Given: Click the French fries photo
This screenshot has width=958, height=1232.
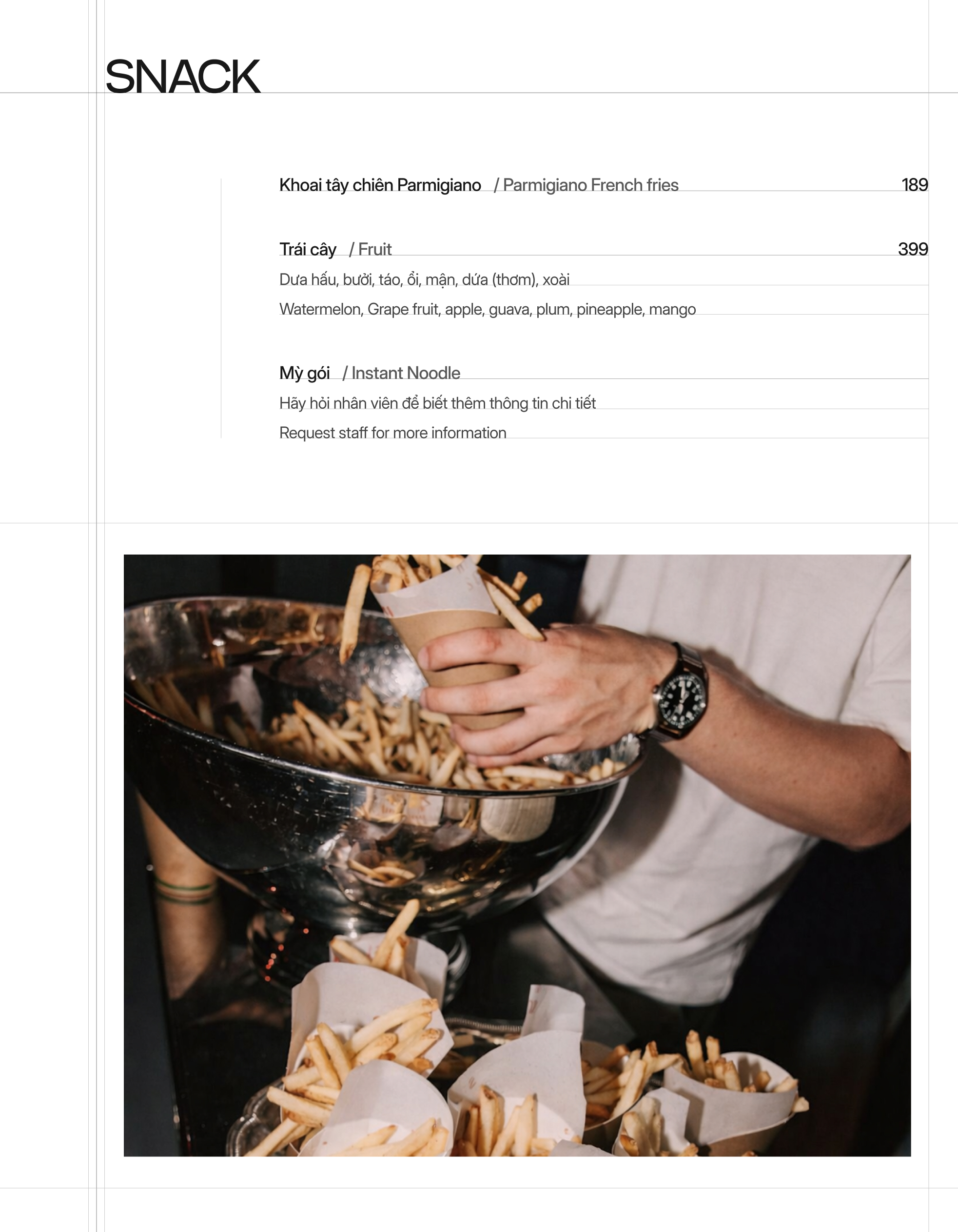Looking at the screenshot, I should pos(517,855).
